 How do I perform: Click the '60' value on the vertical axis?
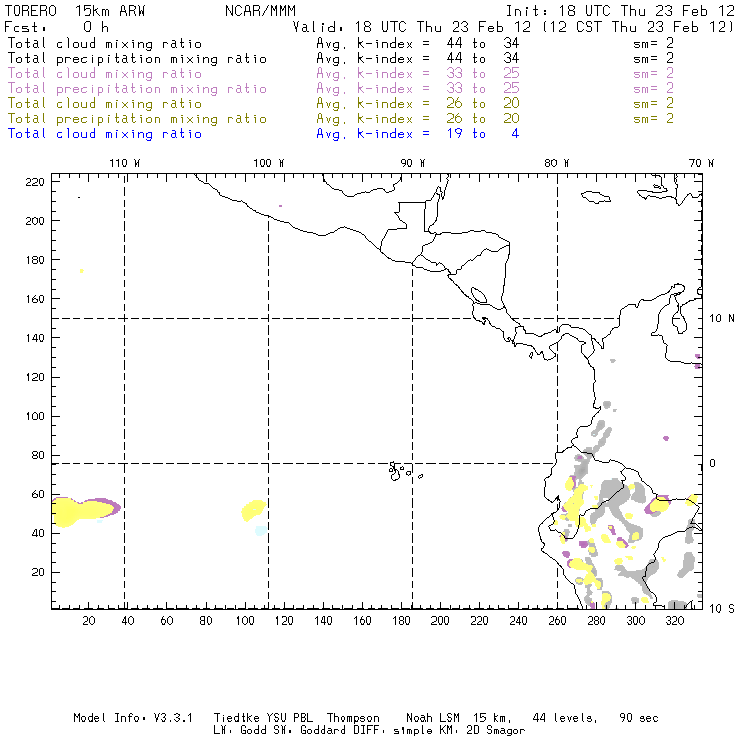point(38,495)
